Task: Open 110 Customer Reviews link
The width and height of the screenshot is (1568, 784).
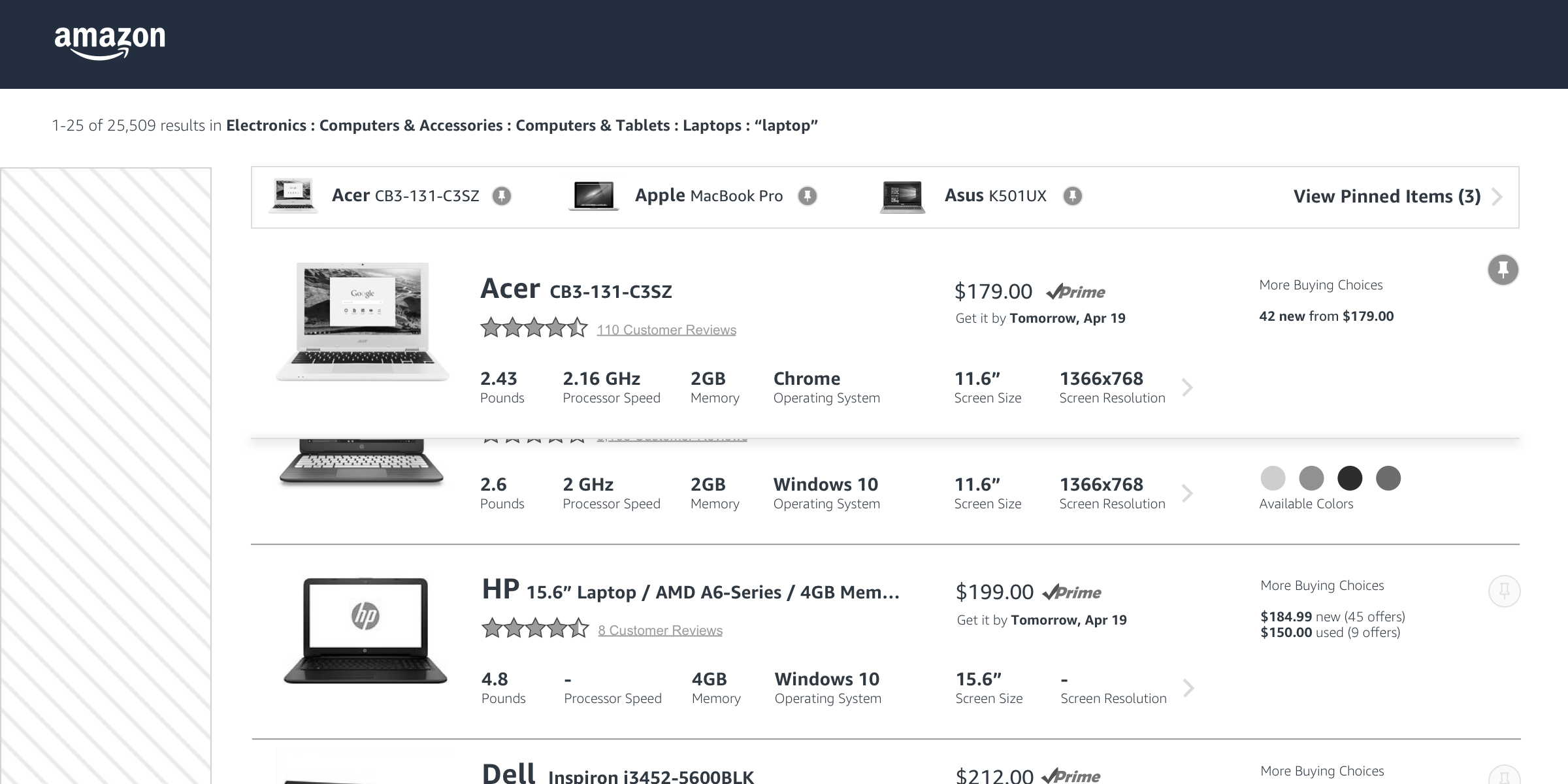Action: point(666,330)
